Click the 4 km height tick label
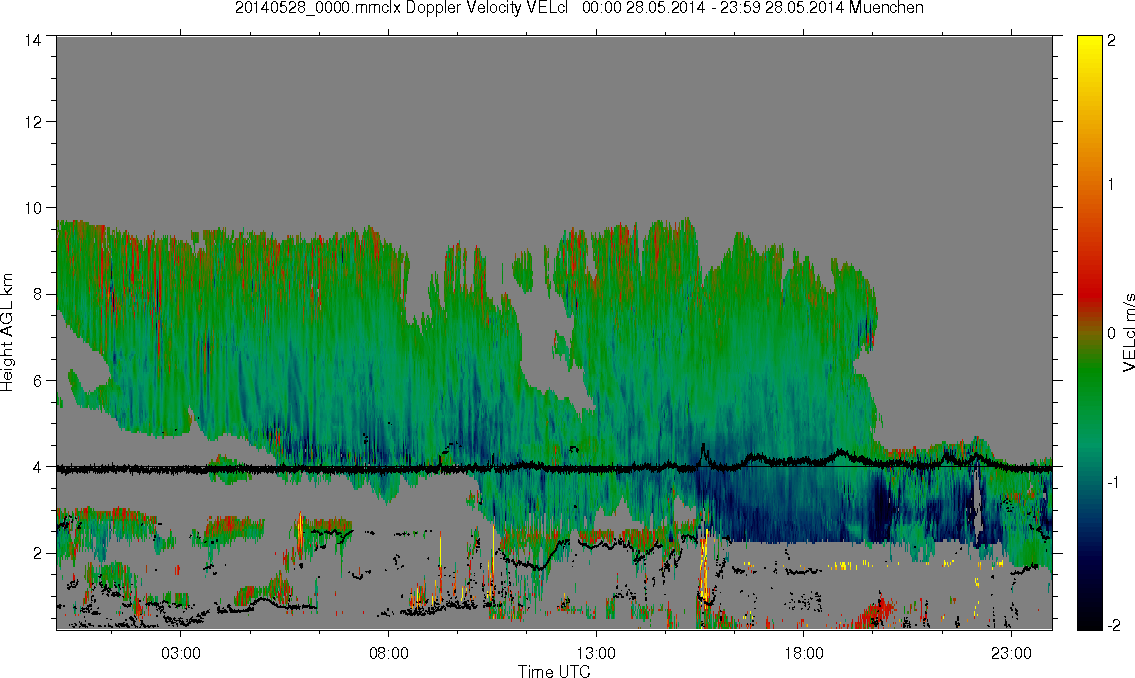 pos(37,467)
